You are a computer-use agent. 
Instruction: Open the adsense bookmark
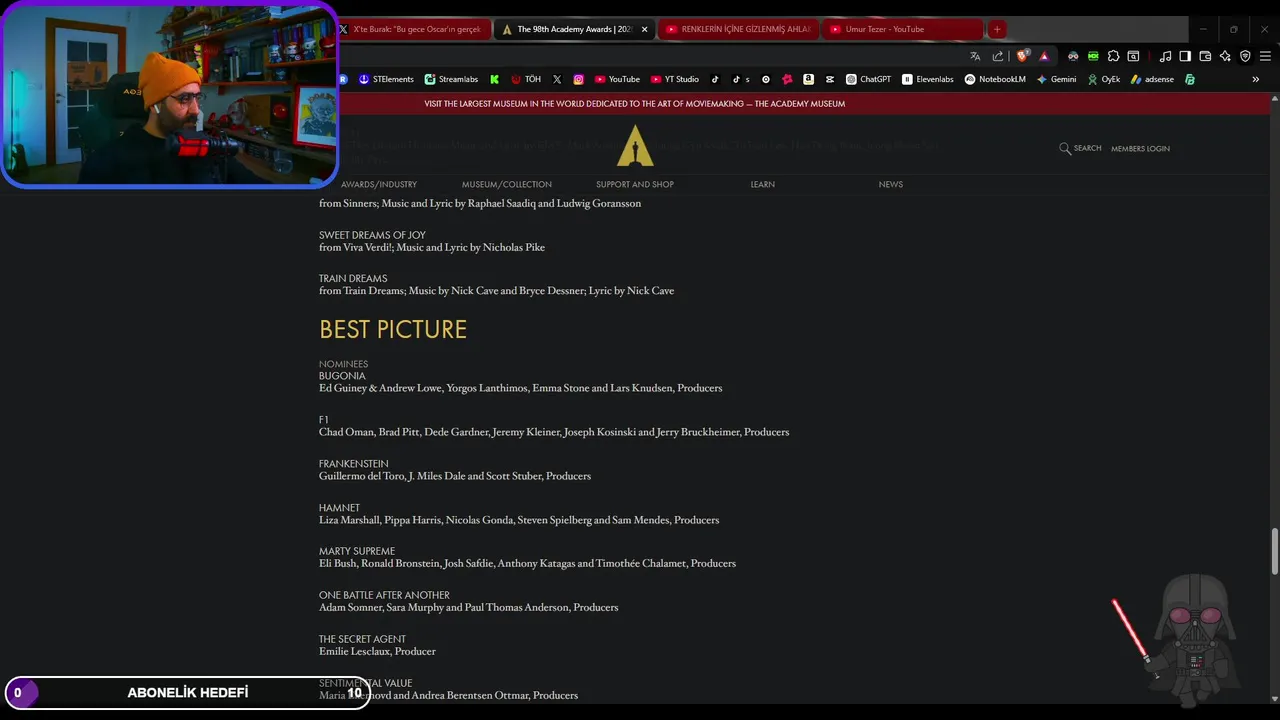1152,79
